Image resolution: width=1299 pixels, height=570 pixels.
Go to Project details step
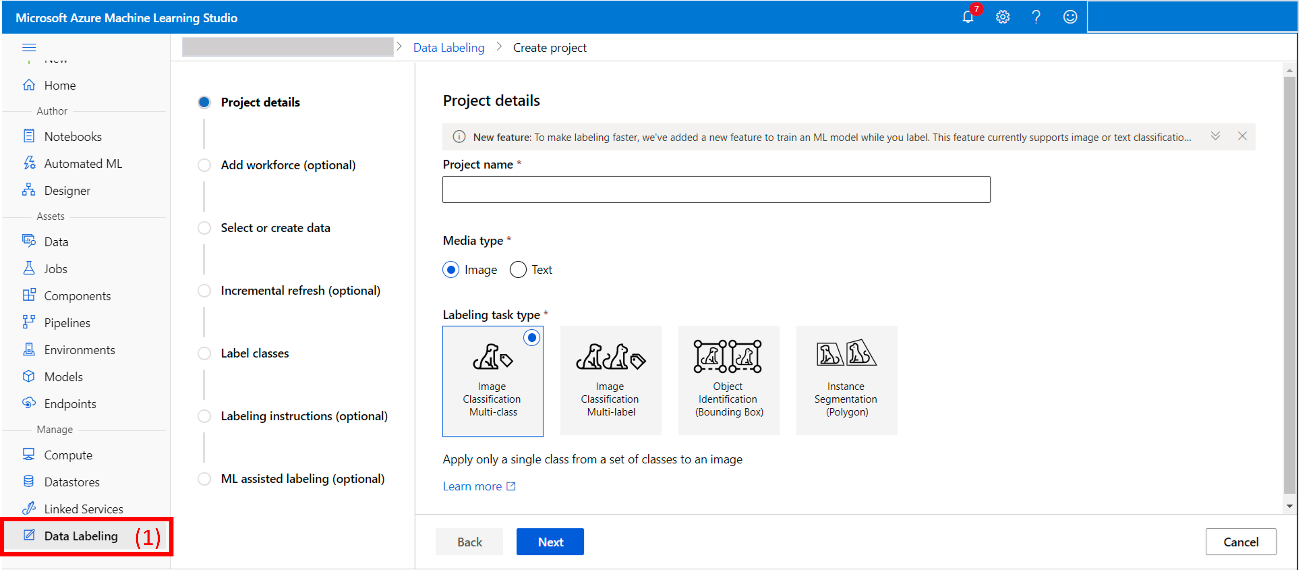260,102
